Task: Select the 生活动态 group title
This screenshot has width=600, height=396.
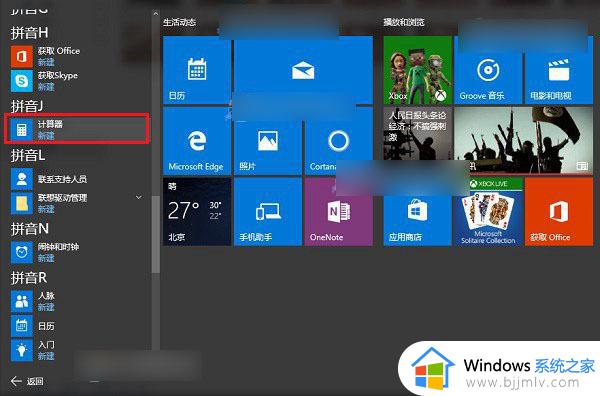Action: [x=179, y=22]
